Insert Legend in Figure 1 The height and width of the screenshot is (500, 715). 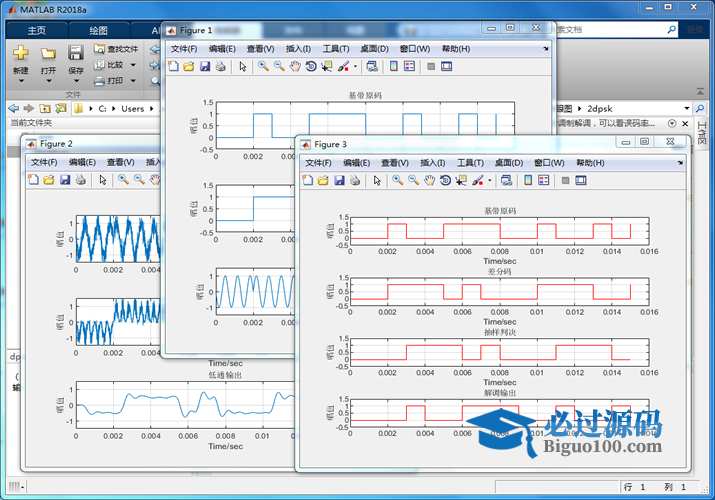coord(409,67)
